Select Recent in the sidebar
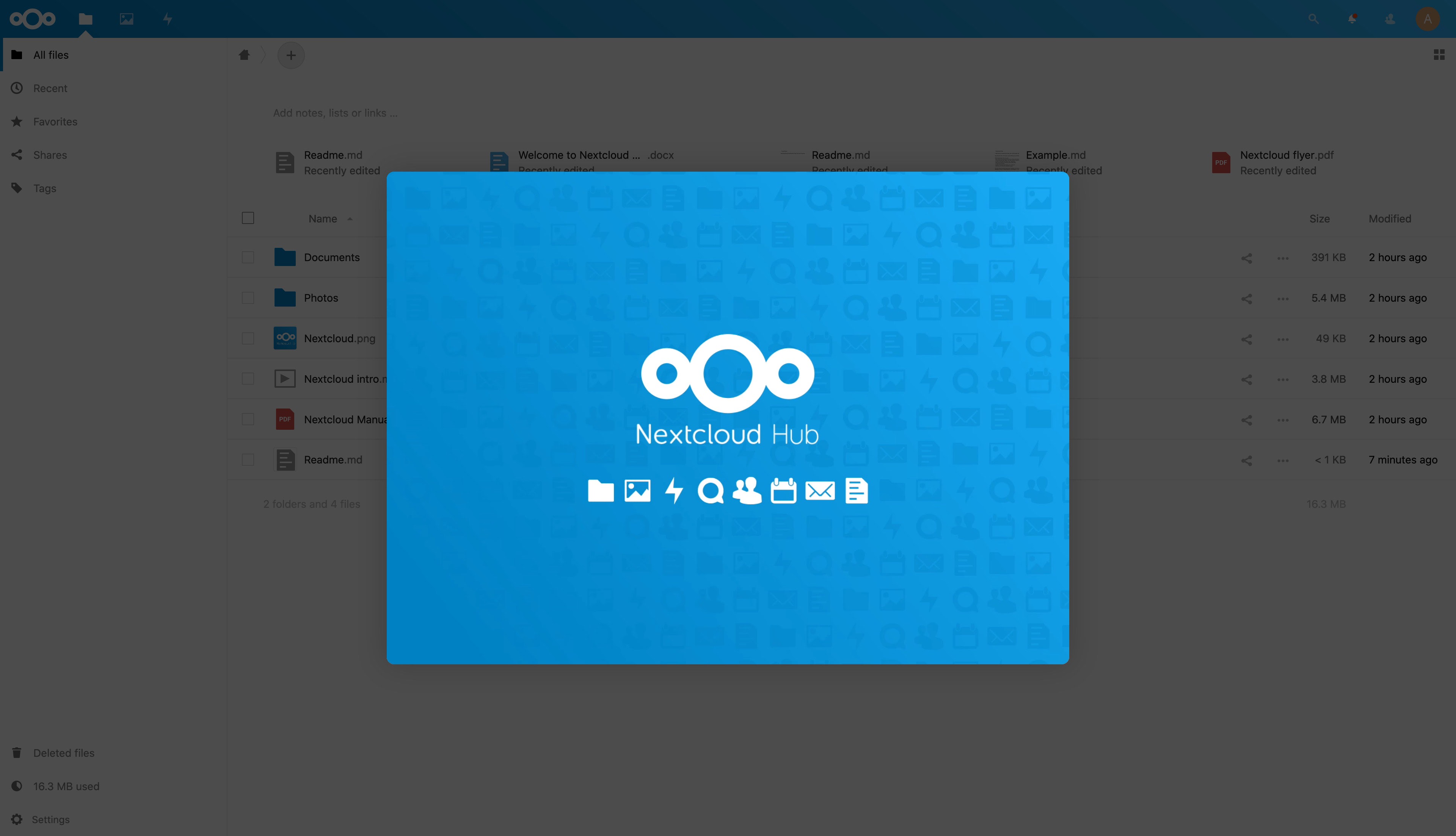Image resolution: width=1456 pixels, height=836 pixels. click(50, 88)
